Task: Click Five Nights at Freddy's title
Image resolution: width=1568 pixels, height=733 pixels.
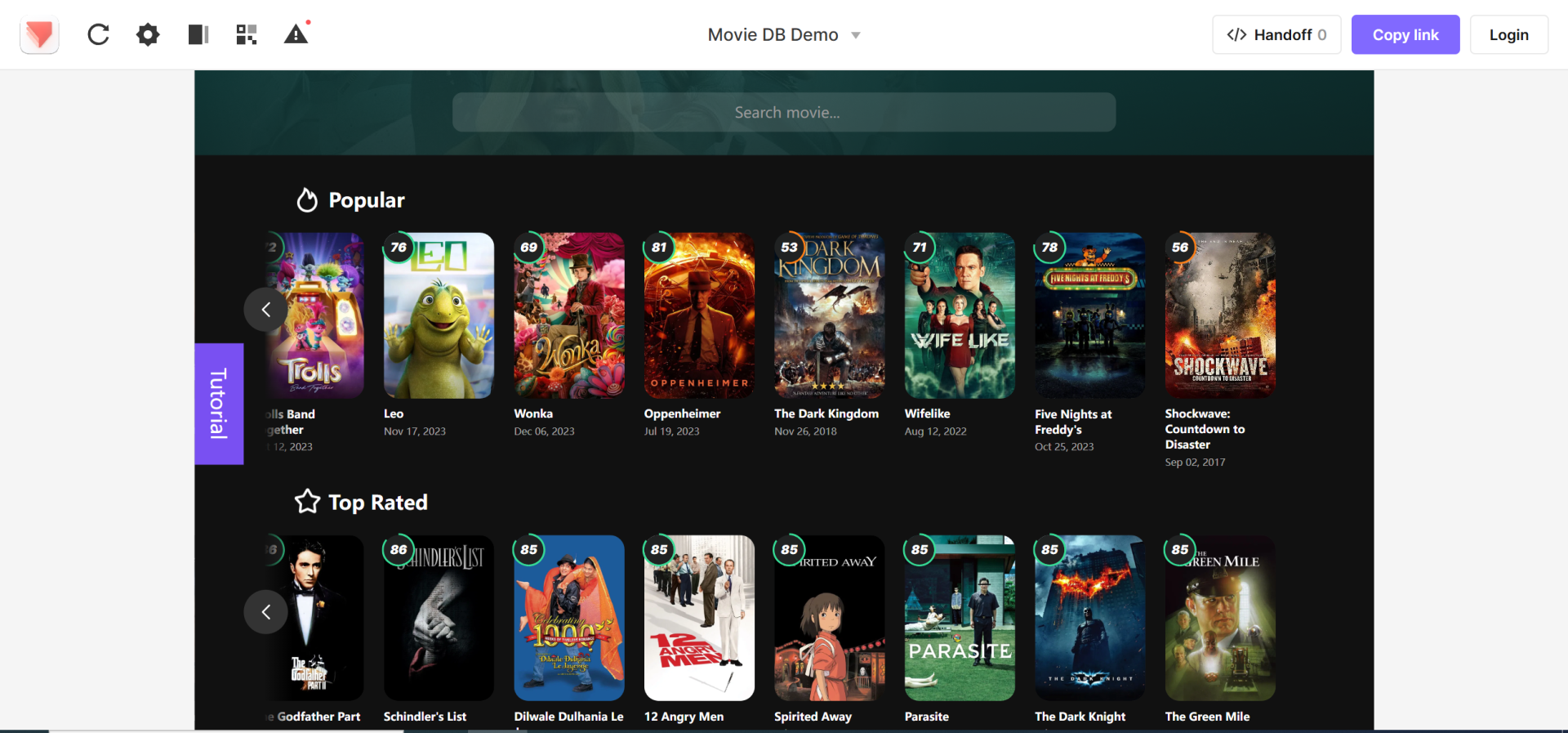Action: tap(1073, 422)
